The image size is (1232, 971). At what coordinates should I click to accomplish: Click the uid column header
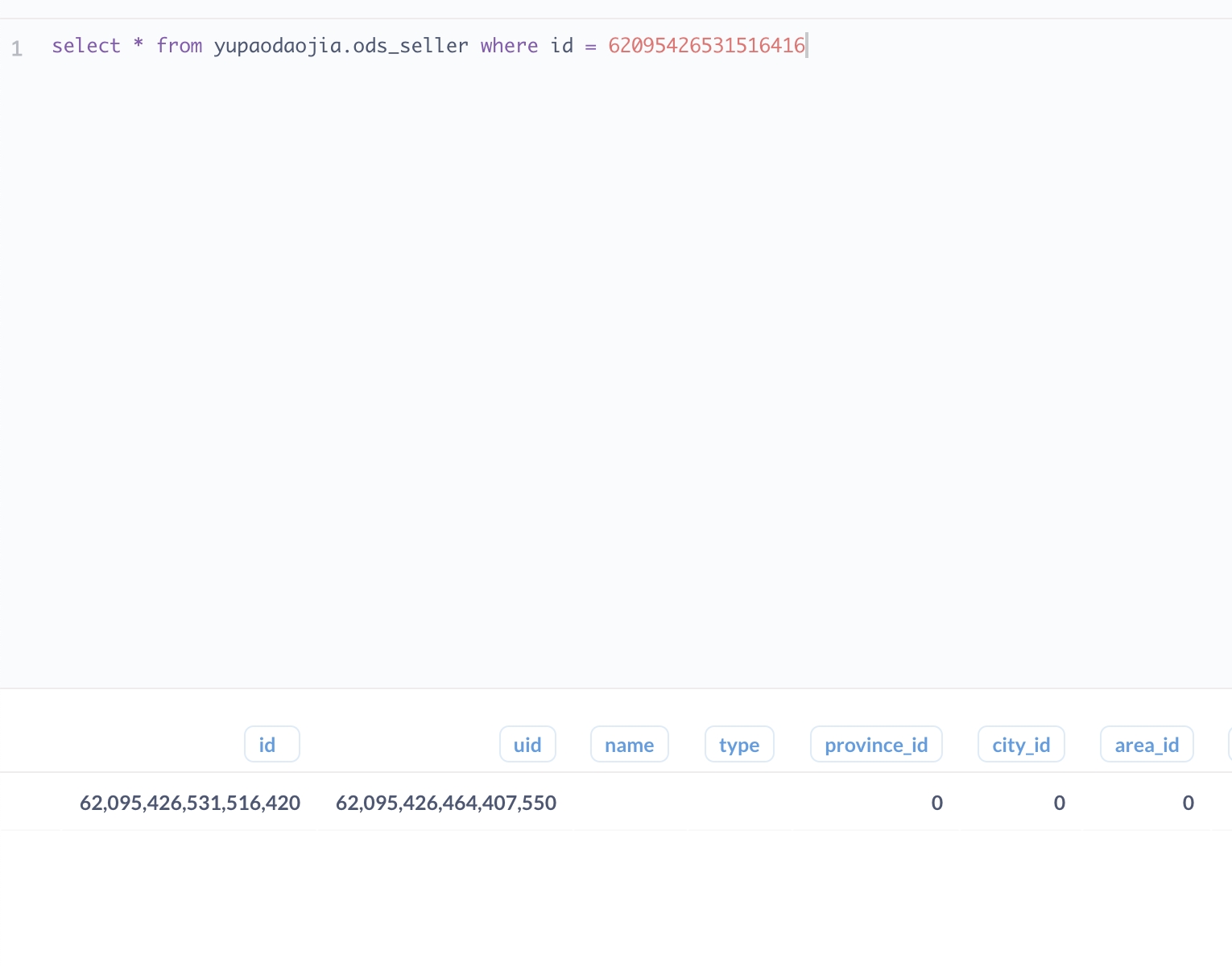(x=527, y=745)
